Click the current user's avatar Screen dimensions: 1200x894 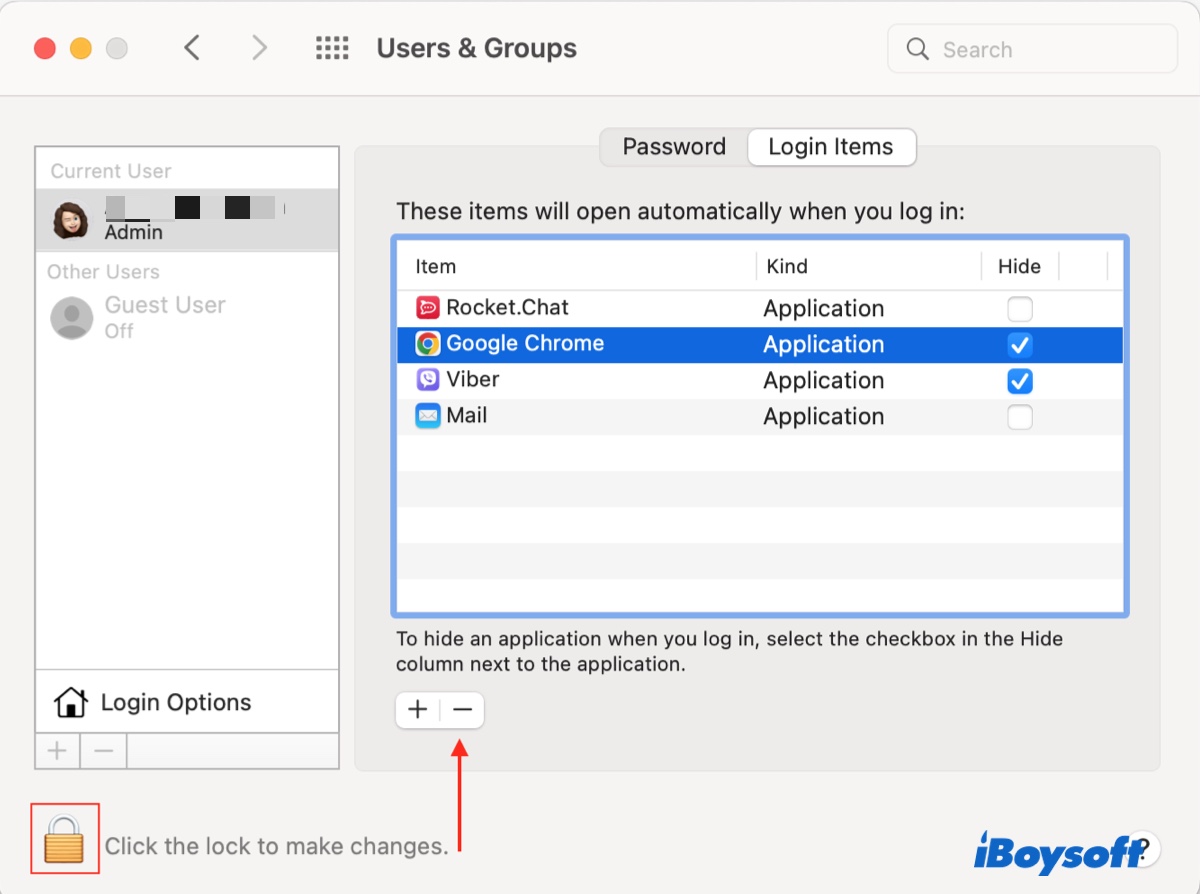(x=71, y=220)
